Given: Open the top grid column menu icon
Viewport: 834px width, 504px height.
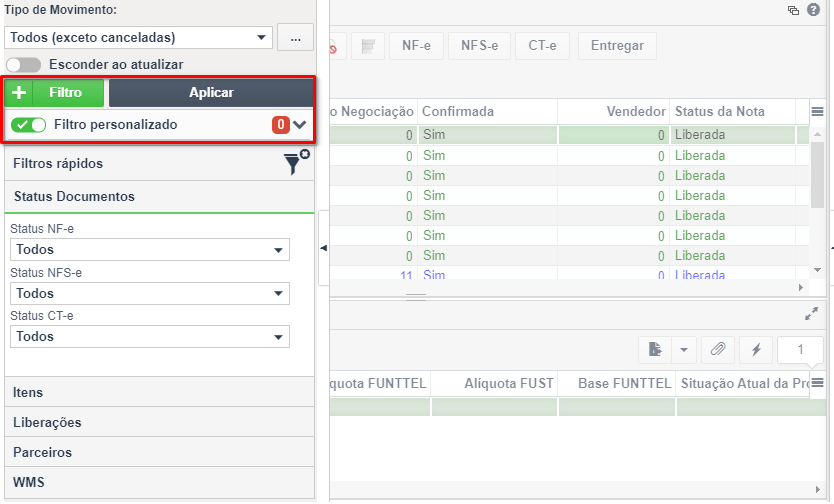Looking at the screenshot, I should (818, 111).
